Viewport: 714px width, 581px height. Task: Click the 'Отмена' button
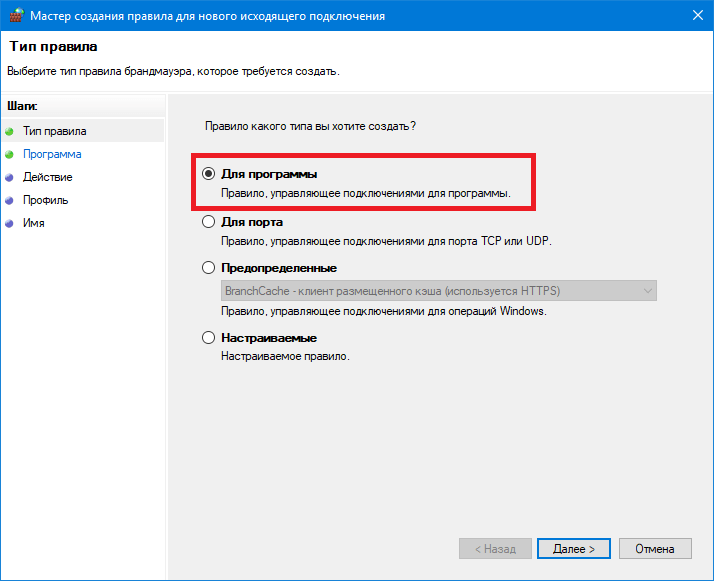pos(655,549)
